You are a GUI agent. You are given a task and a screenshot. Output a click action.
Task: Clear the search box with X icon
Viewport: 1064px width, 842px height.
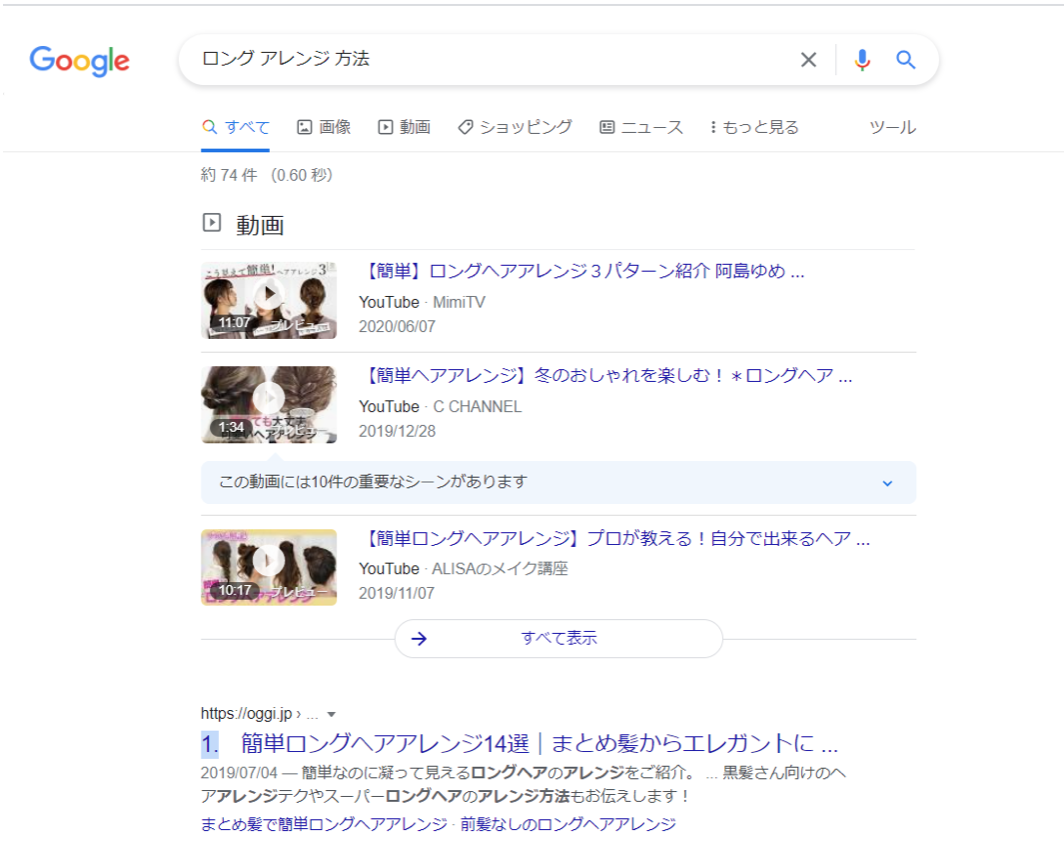(808, 60)
